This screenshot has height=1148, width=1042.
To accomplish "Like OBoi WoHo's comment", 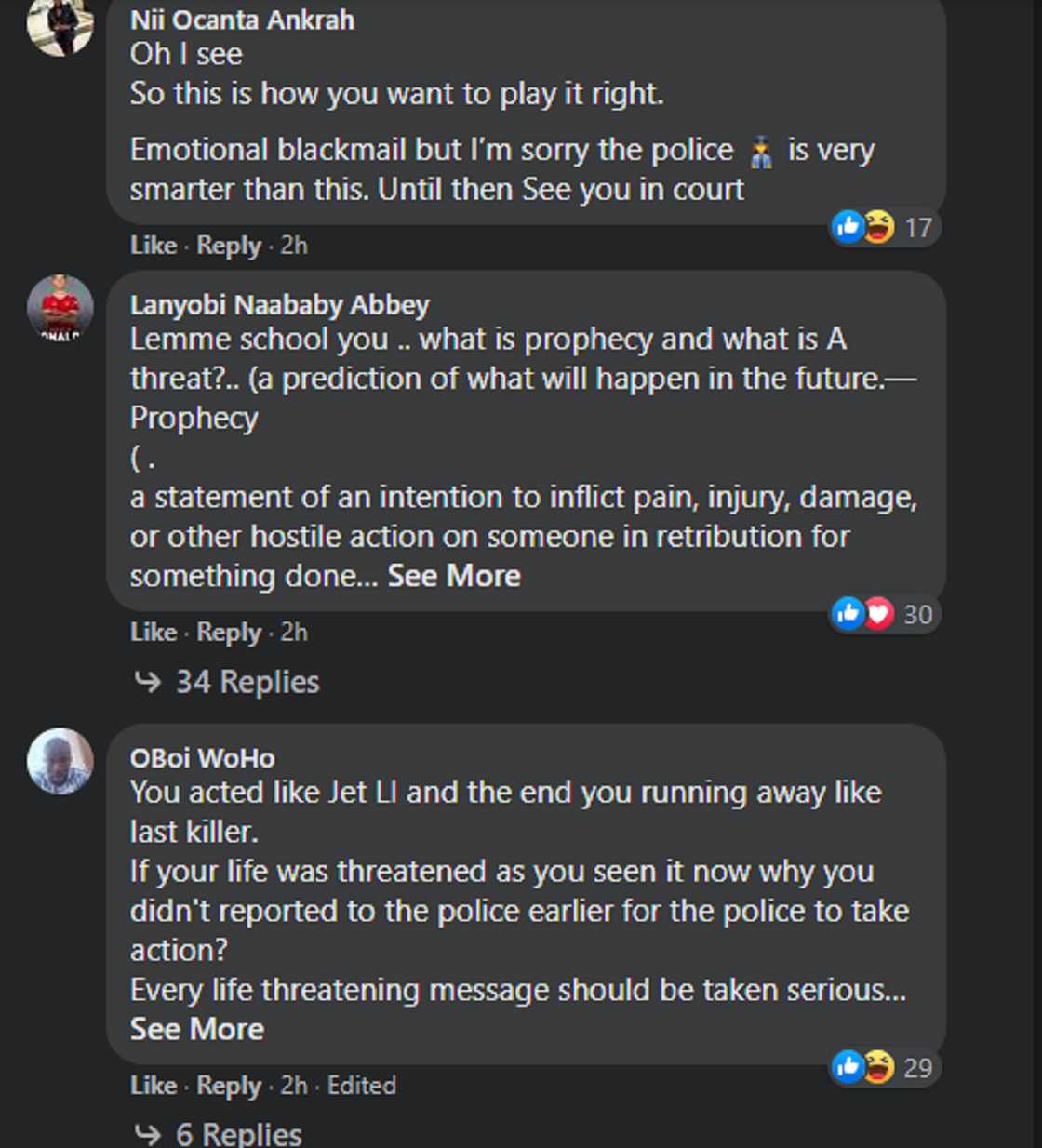I will pyautogui.click(x=154, y=1086).
